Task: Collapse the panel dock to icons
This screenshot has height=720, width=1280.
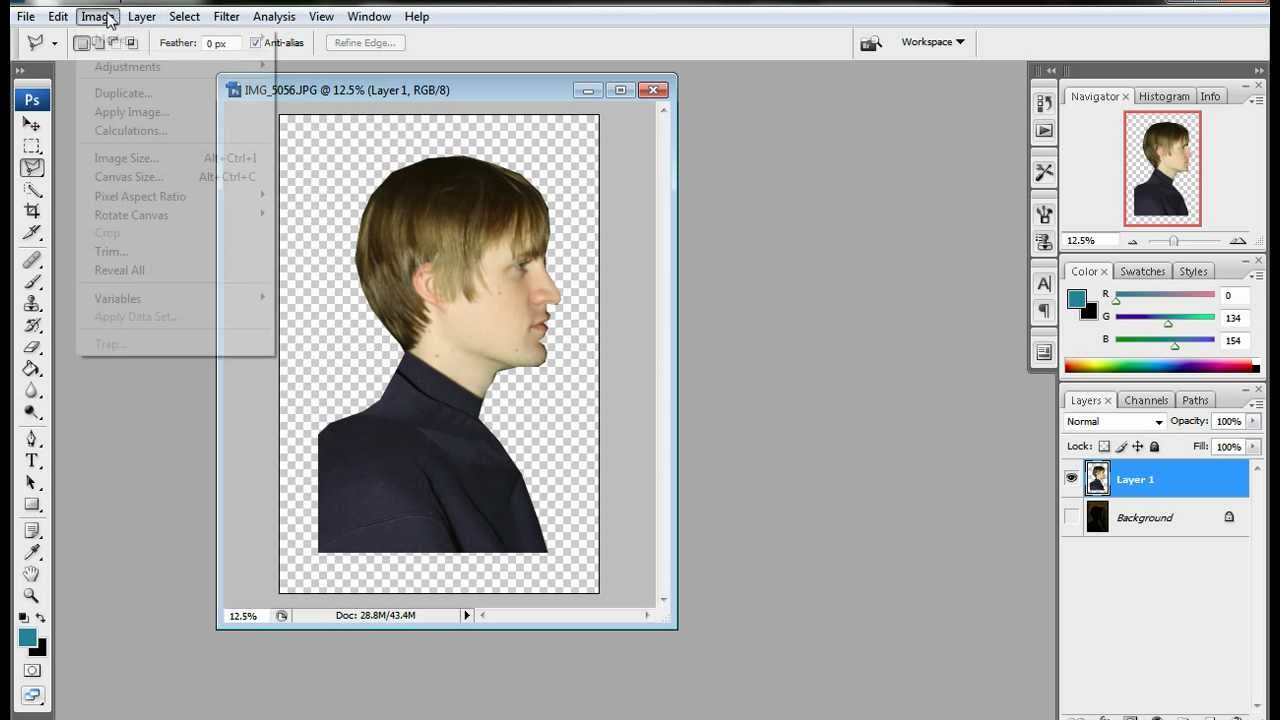Action: [x=1259, y=70]
